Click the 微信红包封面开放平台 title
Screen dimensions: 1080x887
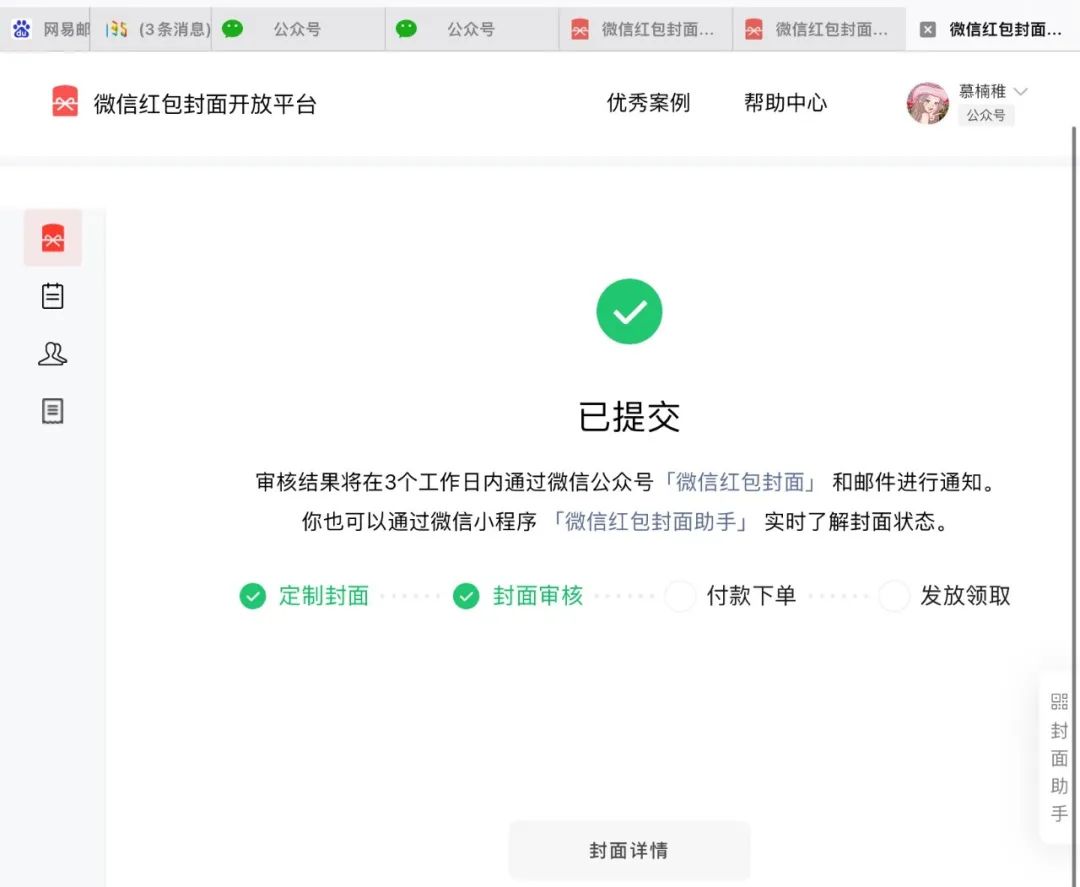click(x=205, y=104)
